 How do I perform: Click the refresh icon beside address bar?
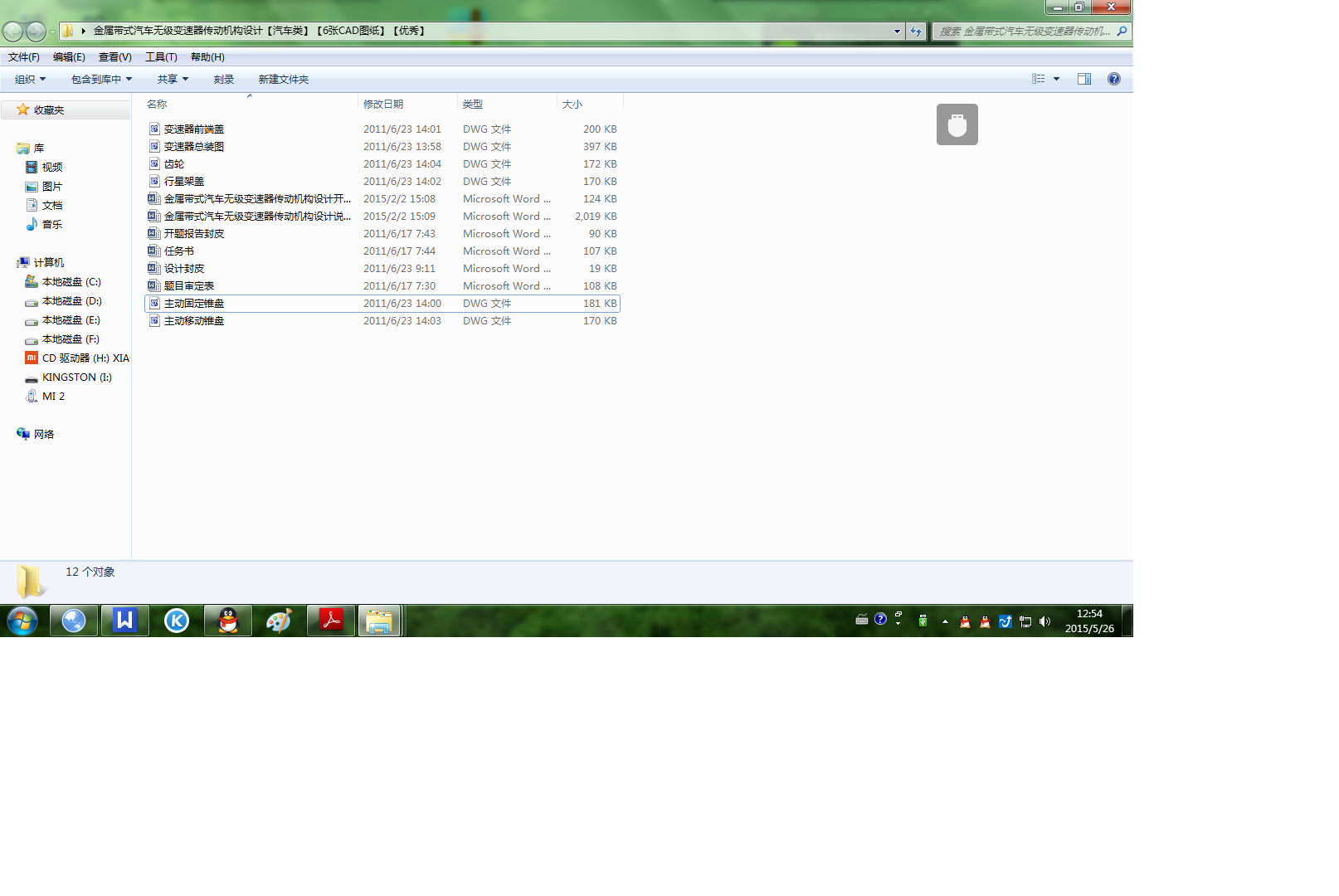point(916,32)
